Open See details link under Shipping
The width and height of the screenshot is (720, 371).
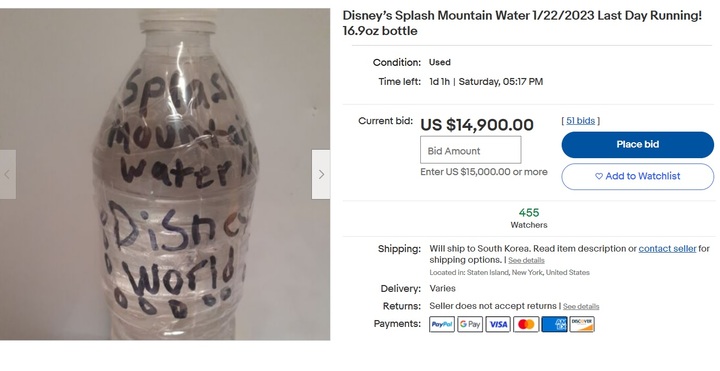(526, 260)
